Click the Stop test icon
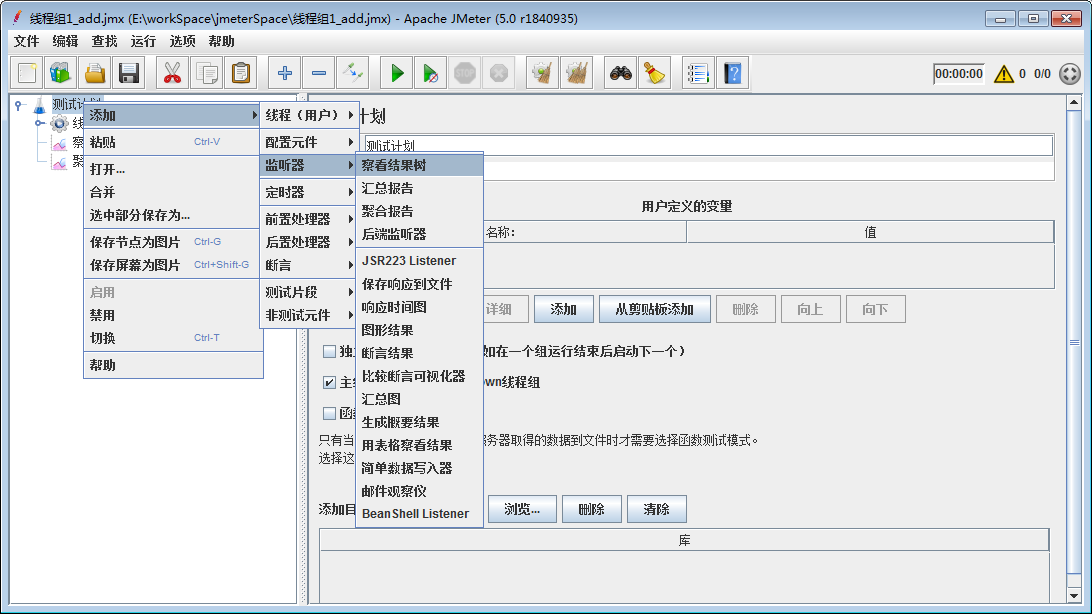The image size is (1092, 614). click(465, 73)
